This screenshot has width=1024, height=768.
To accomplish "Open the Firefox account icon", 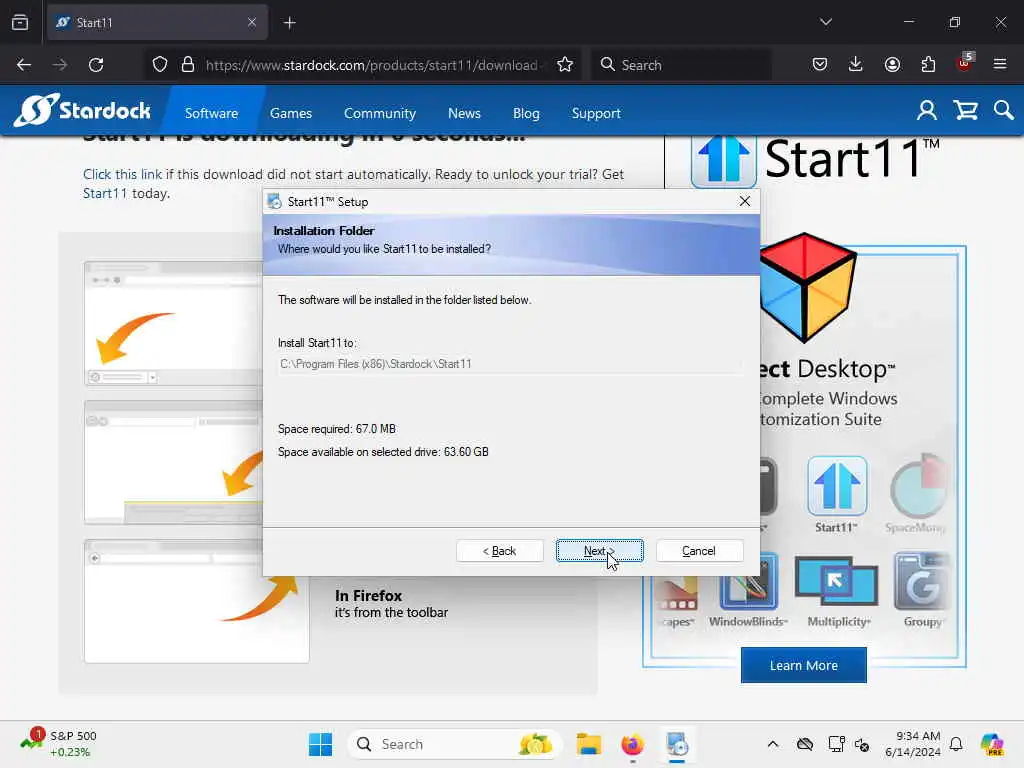I will tap(892, 64).
